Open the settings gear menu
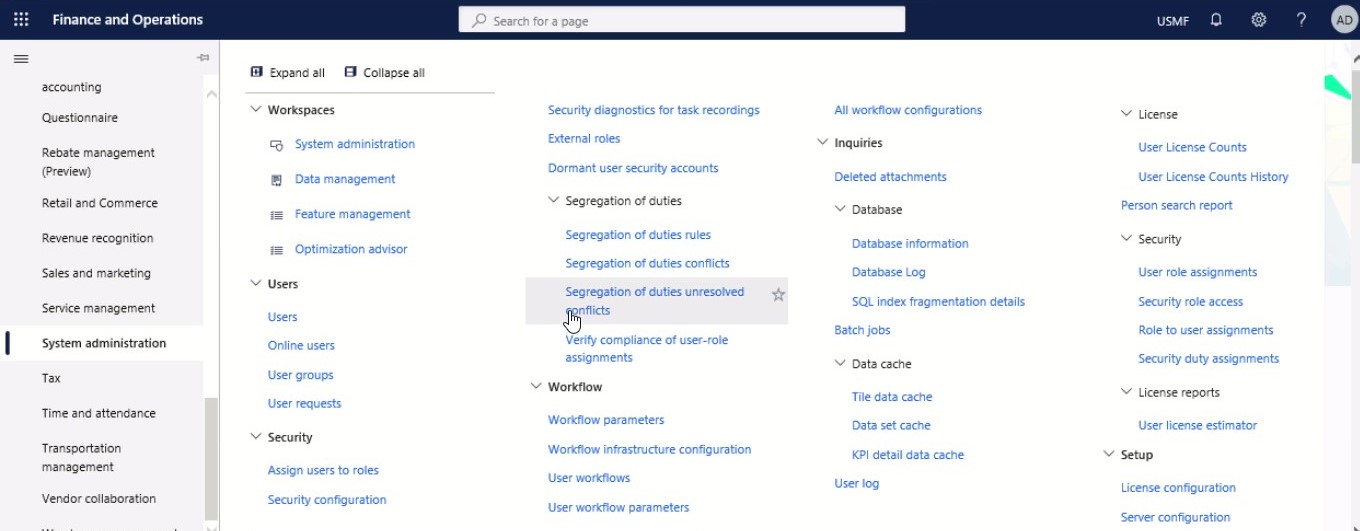 [x=1259, y=19]
